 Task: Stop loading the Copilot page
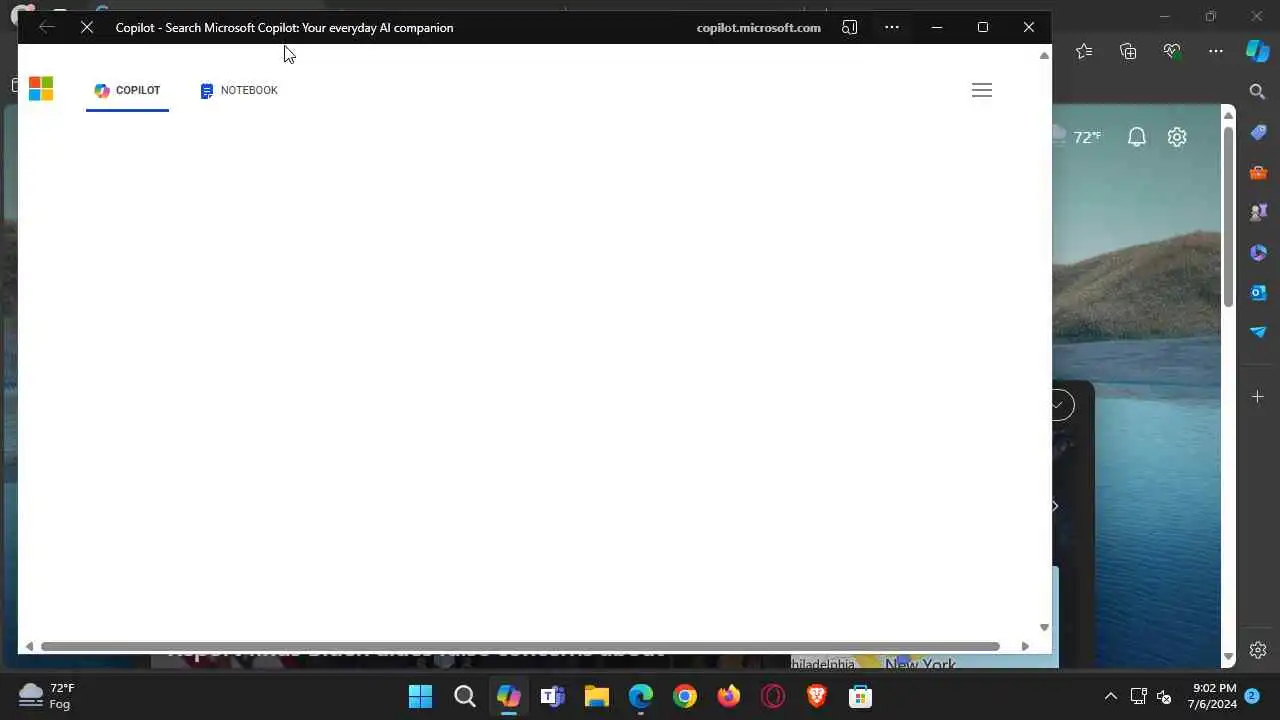click(x=87, y=28)
